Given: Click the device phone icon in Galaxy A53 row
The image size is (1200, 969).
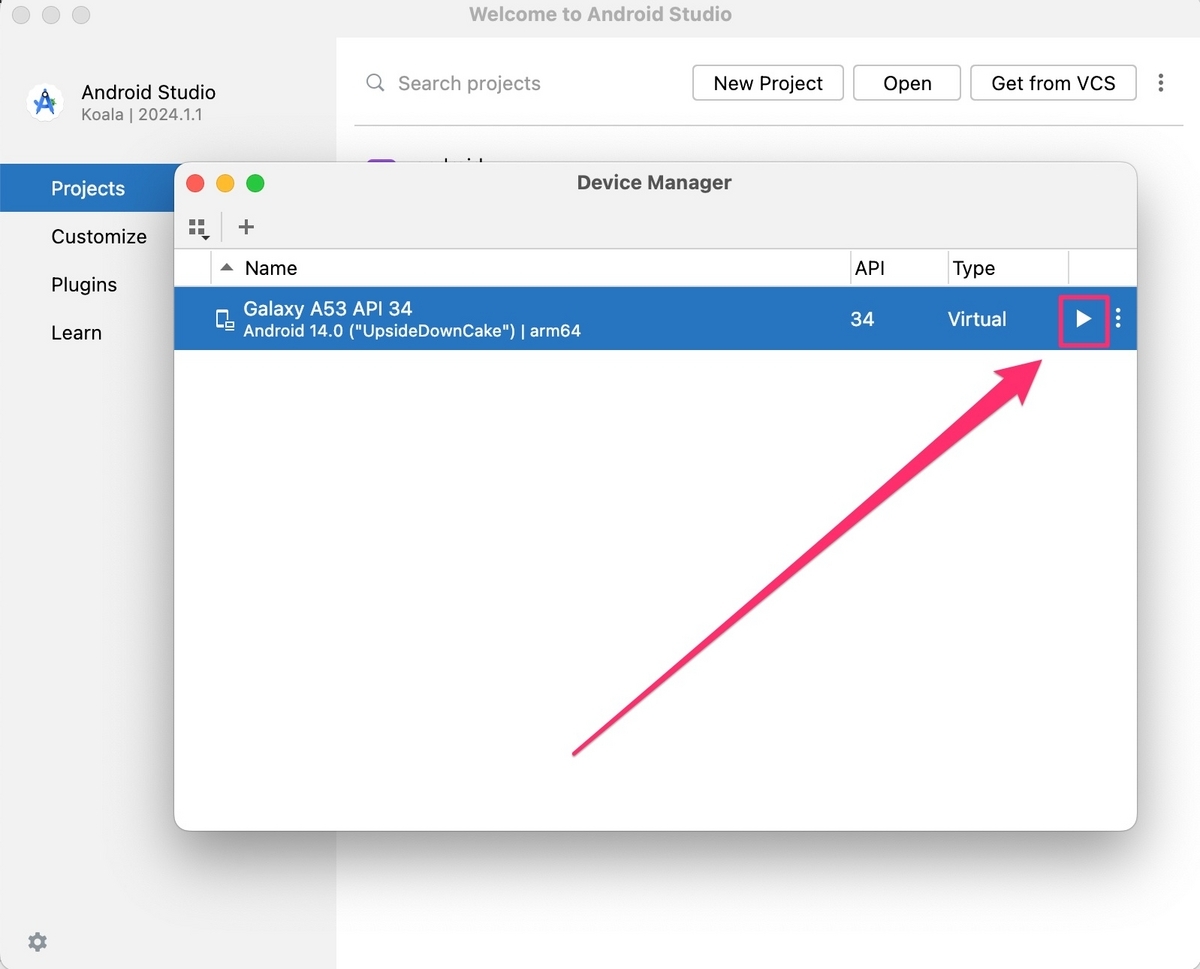Looking at the screenshot, I should click(225, 319).
